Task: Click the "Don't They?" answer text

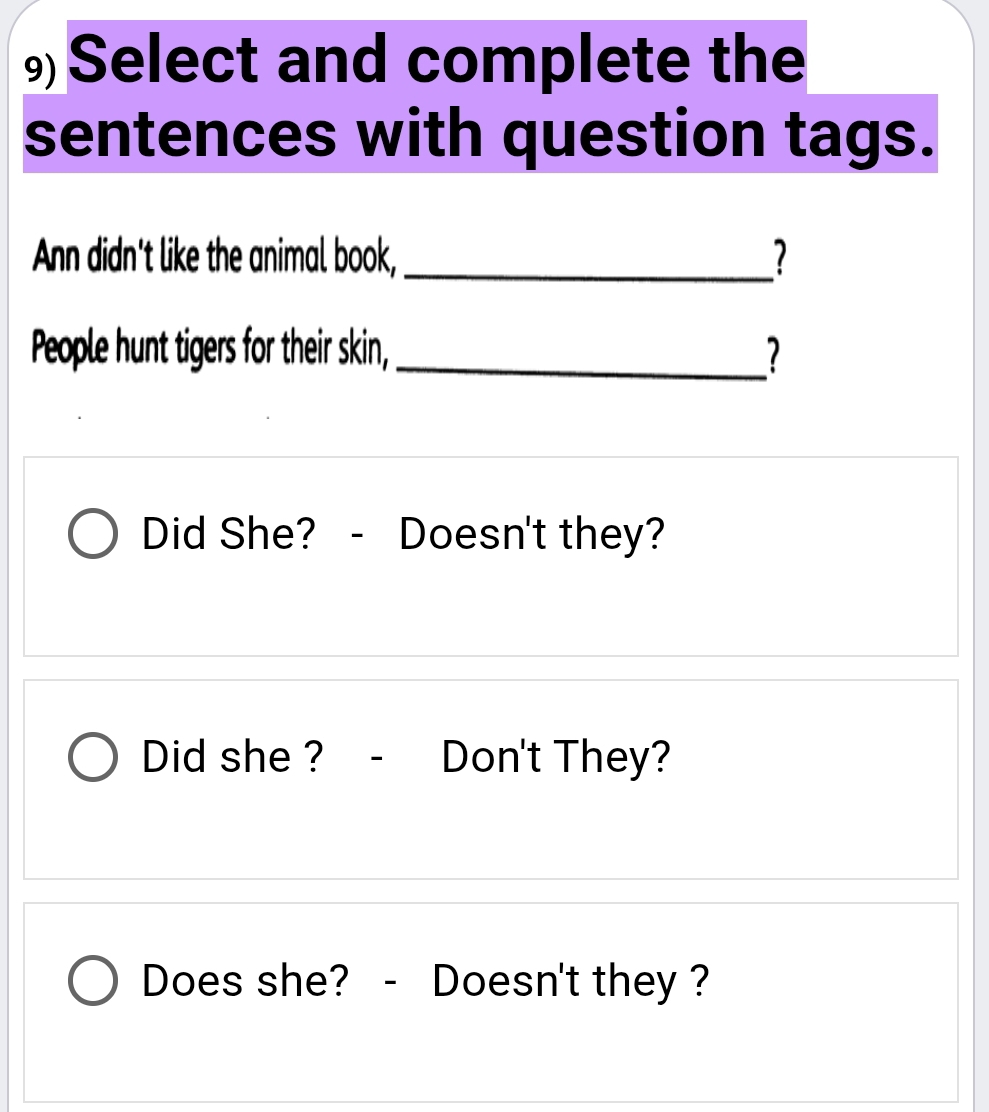Action: [x=556, y=758]
